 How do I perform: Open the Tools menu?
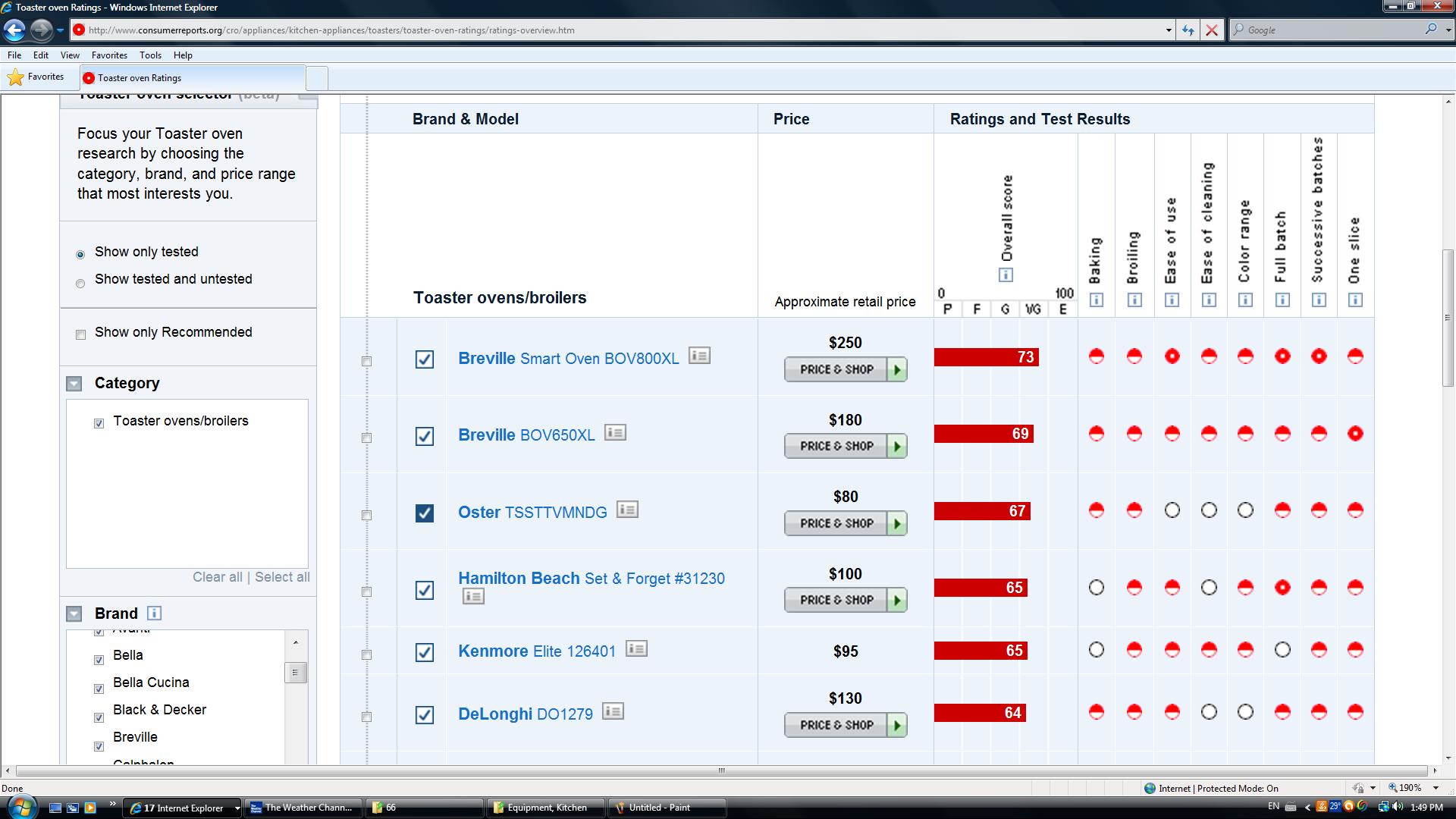(x=150, y=55)
